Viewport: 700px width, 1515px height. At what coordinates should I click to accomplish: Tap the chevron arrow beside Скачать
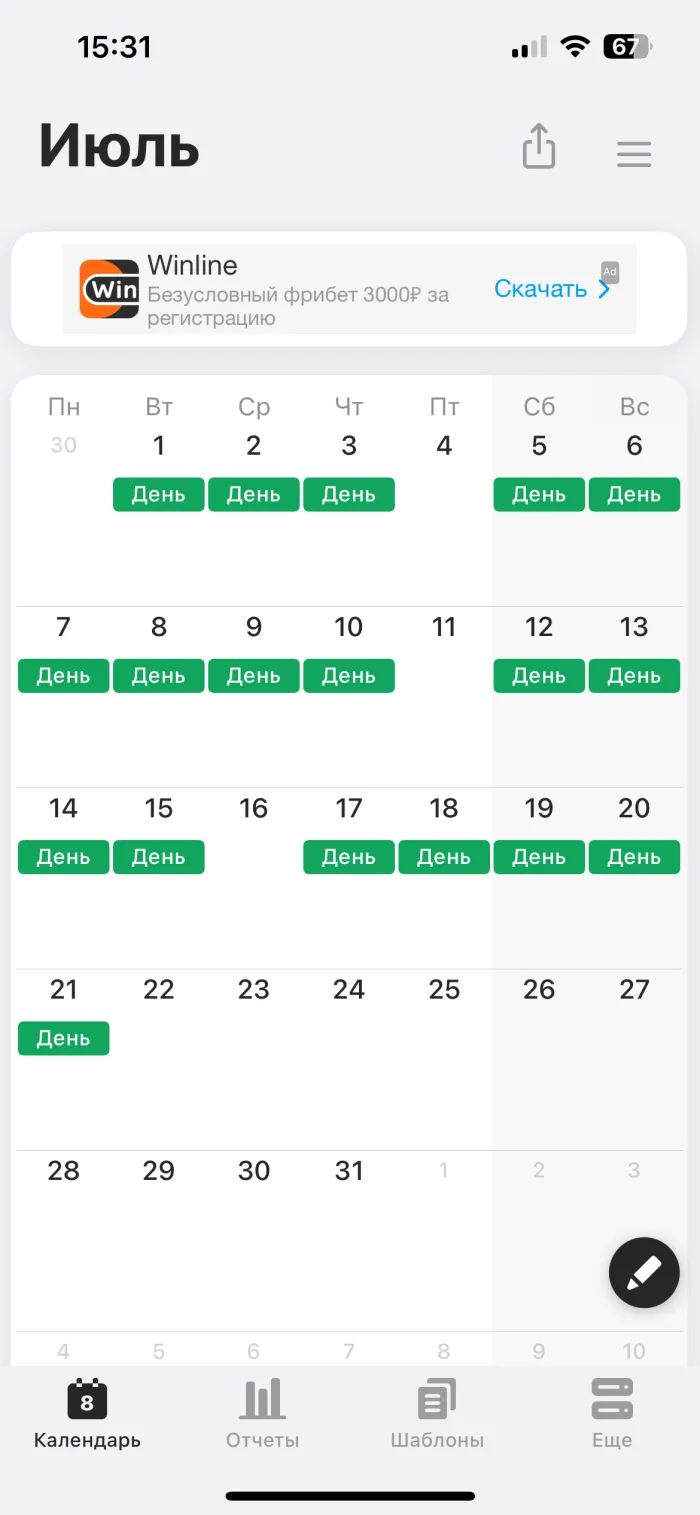click(604, 290)
